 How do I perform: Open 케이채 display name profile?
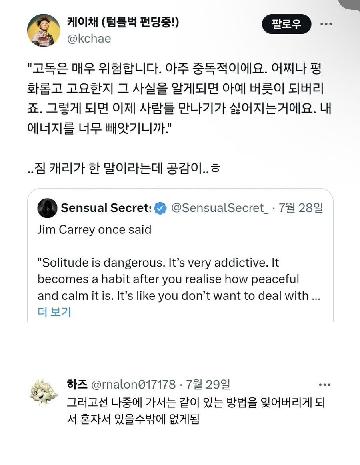tap(123, 22)
